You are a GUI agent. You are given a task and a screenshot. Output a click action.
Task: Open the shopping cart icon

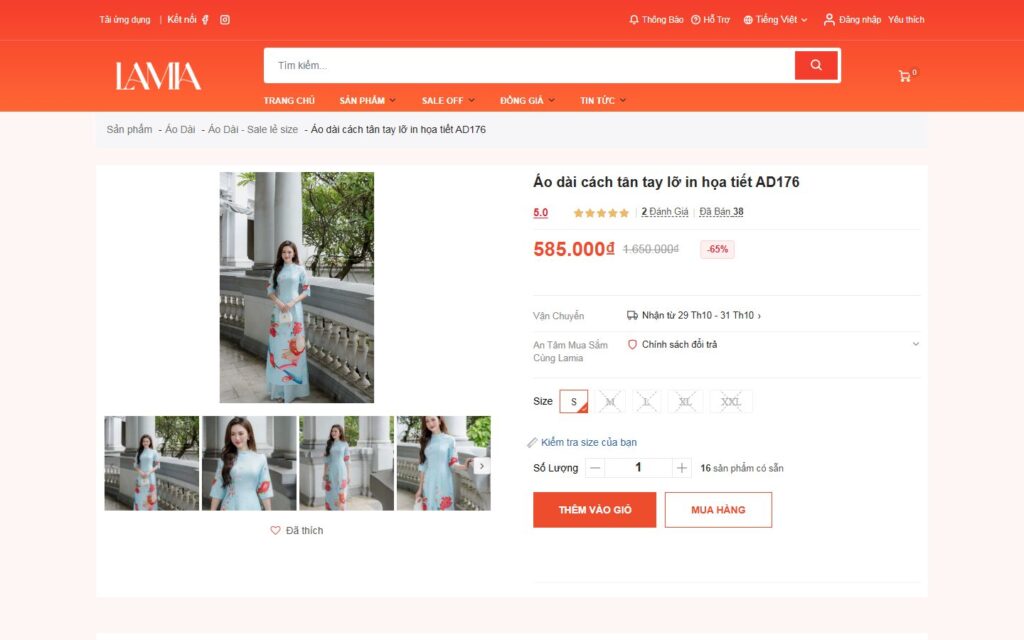tap(904, 76)
